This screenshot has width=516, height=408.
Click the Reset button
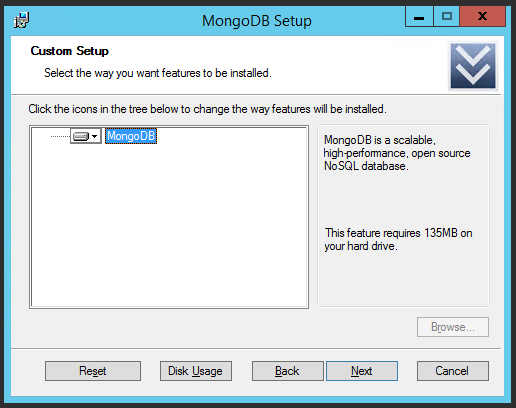coord(93,371)
